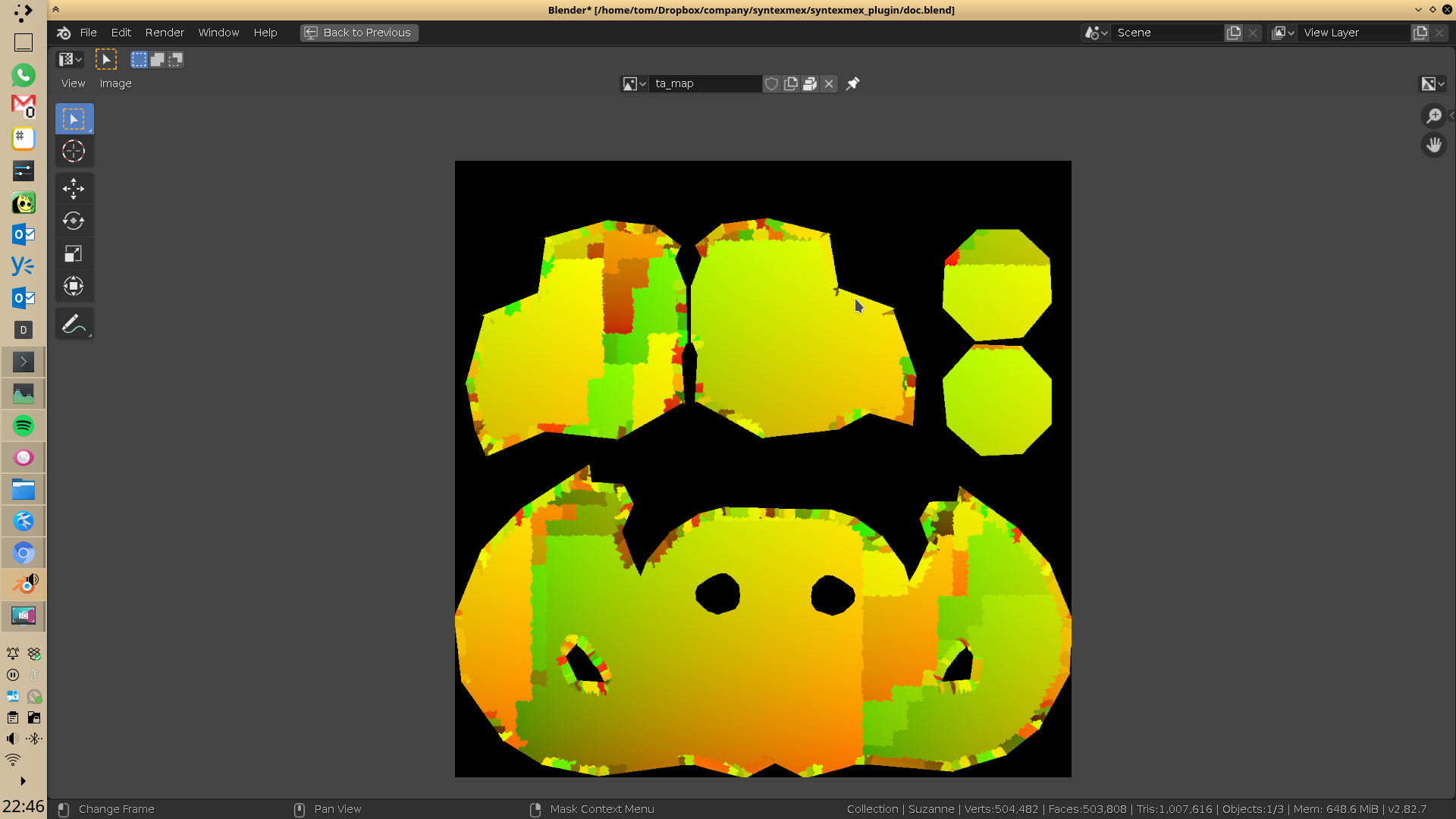Unlink the ta_map image

829,83
